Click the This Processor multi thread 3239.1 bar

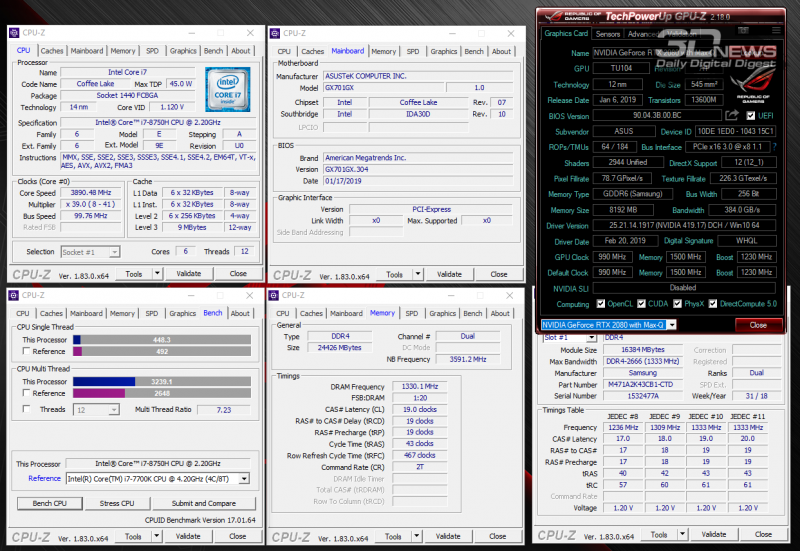tap(162, 382)
